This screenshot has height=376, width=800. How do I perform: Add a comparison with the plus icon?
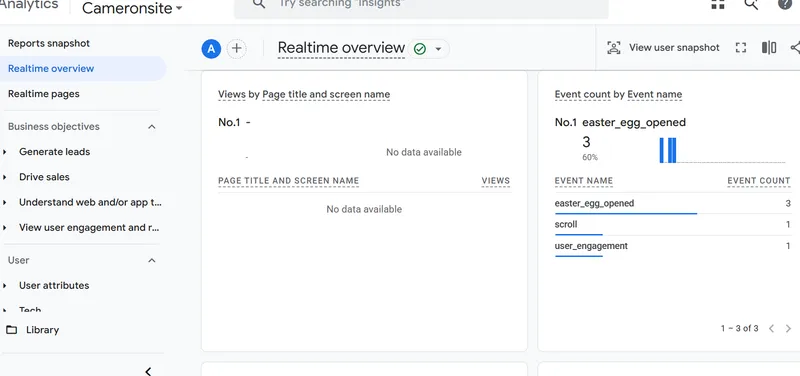click(x=236, y=48)
